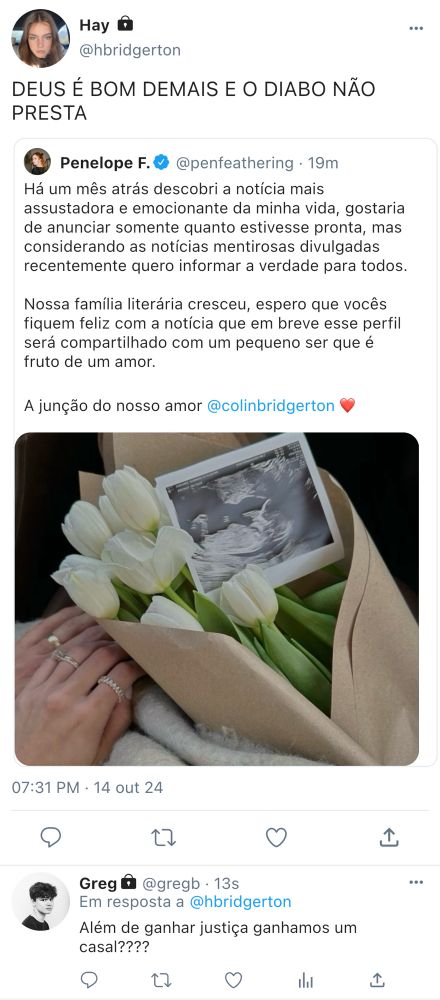The image size is (440, 1000).
Task: Open Greg's profile avatar
Action: tap(40, 902)
